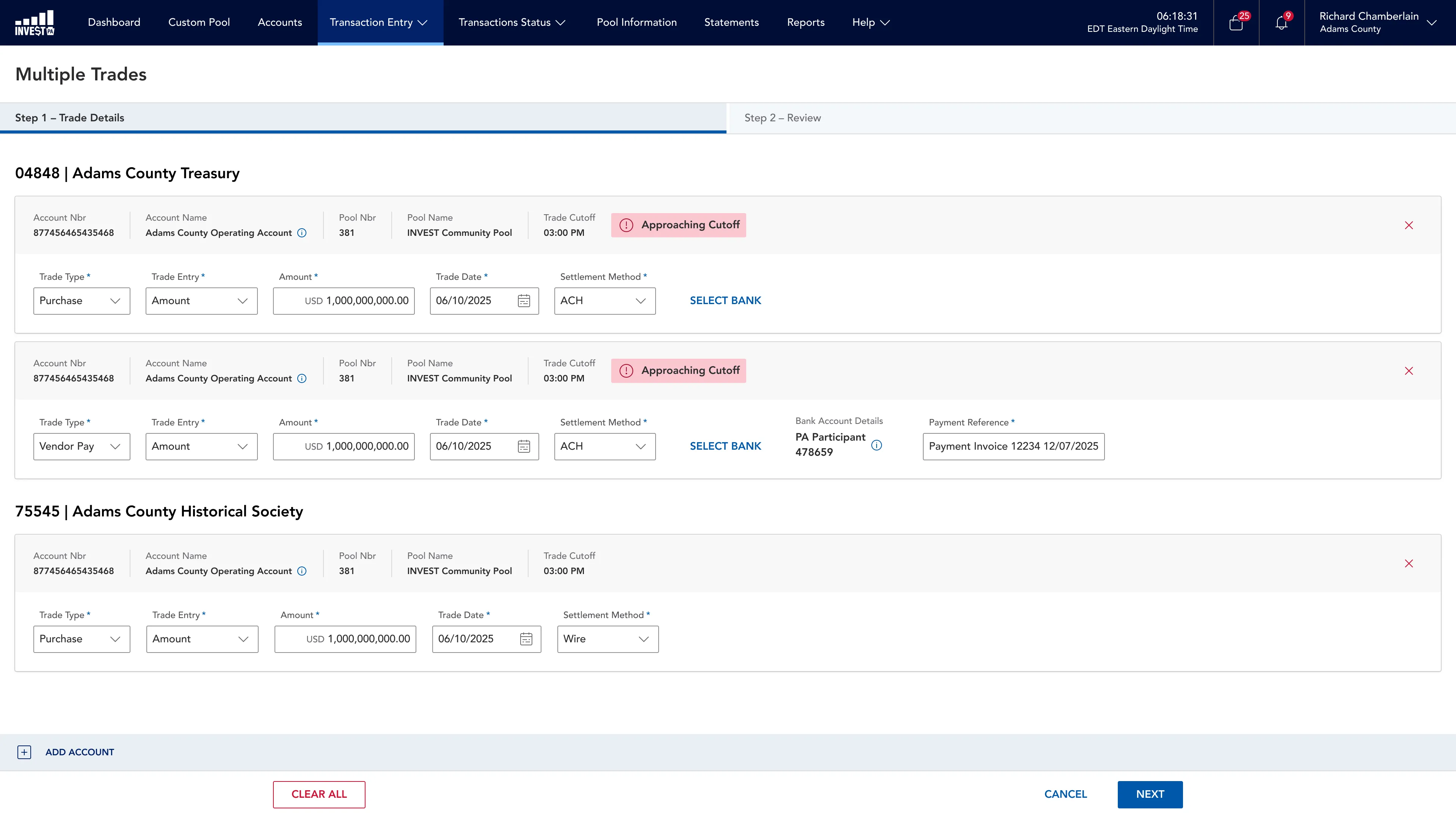
Task: Open the calendar picker in the Vendor Pay row
Action: (524, 447)
